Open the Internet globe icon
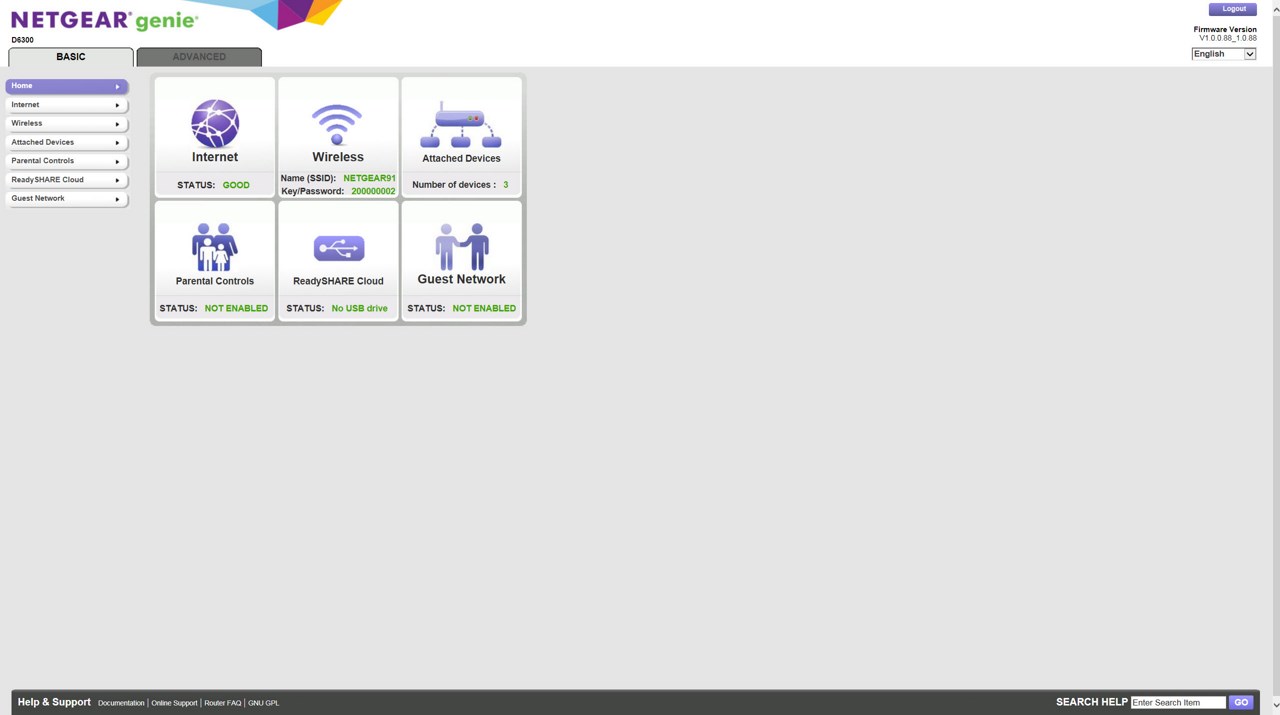The width and height of the screenshot is (1280, 715). 215,124
